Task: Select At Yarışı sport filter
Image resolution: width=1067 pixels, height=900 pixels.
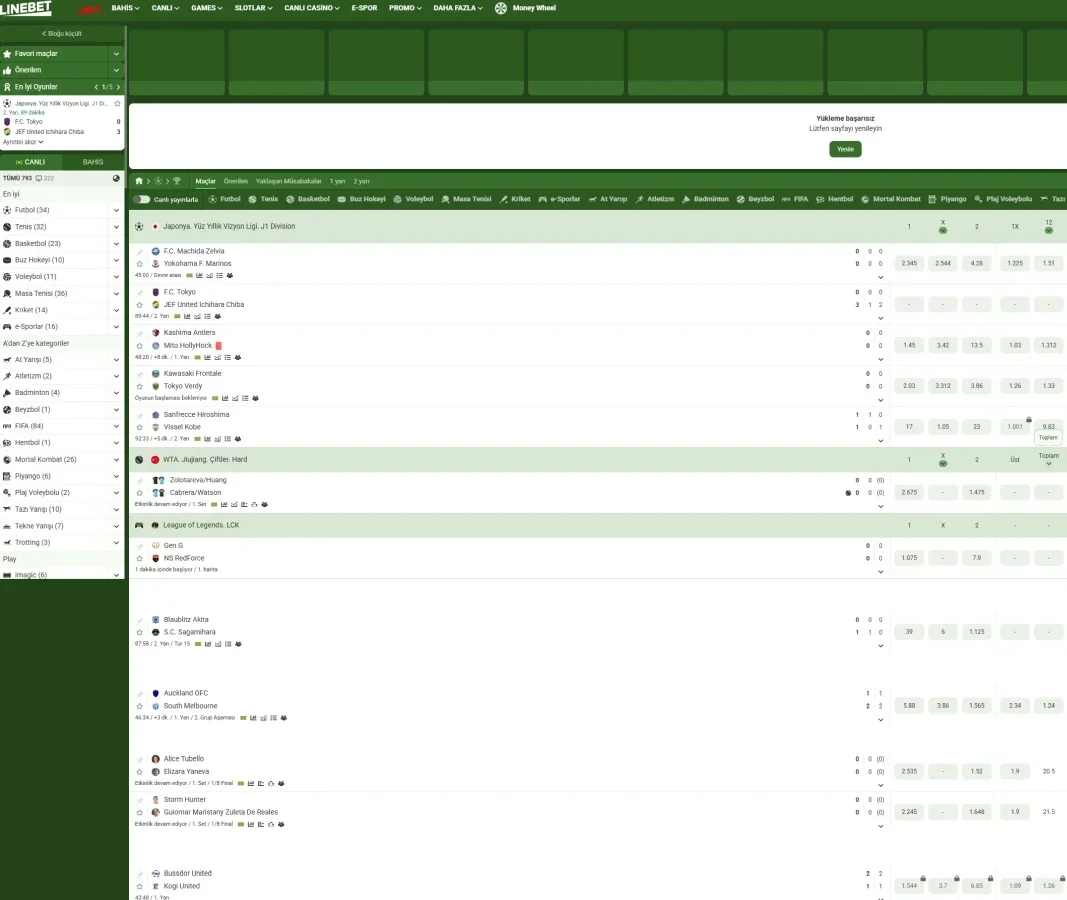Action: (x=608, y=199)
